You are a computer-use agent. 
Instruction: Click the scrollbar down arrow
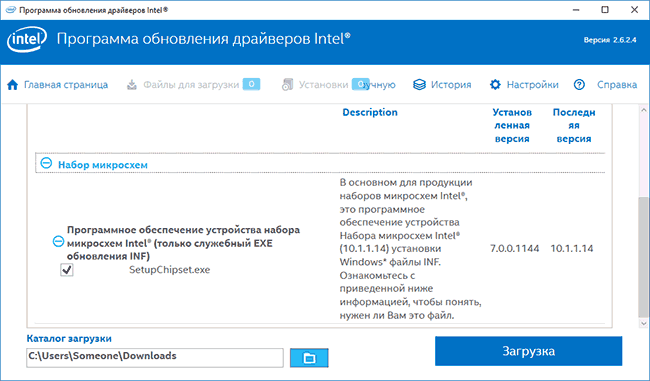(643, 323)
